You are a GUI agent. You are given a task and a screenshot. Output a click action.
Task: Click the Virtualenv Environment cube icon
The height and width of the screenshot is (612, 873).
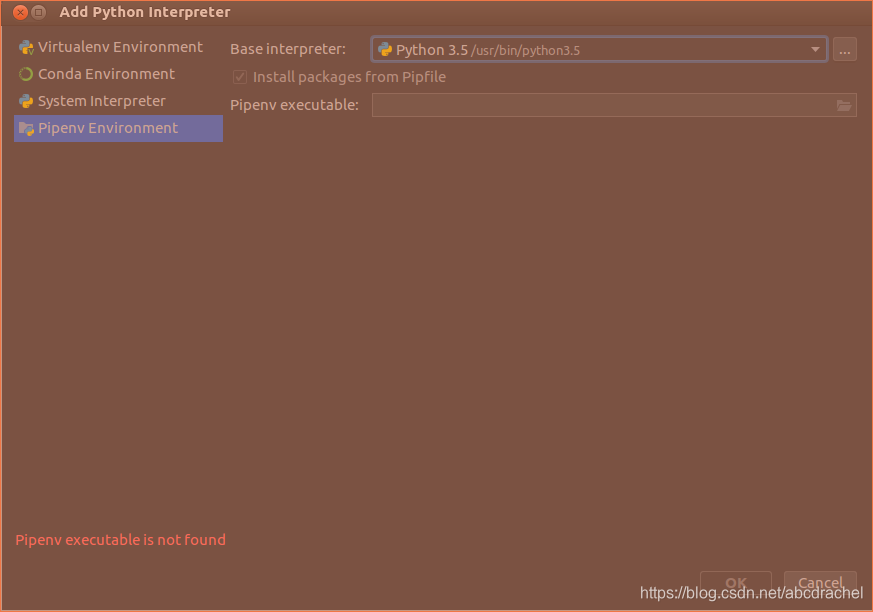coord(25,46)
